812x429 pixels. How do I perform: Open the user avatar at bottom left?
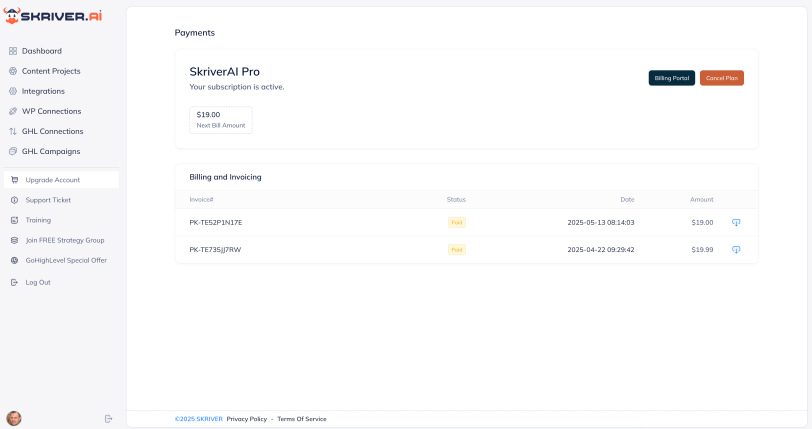(x=14, y=418)
